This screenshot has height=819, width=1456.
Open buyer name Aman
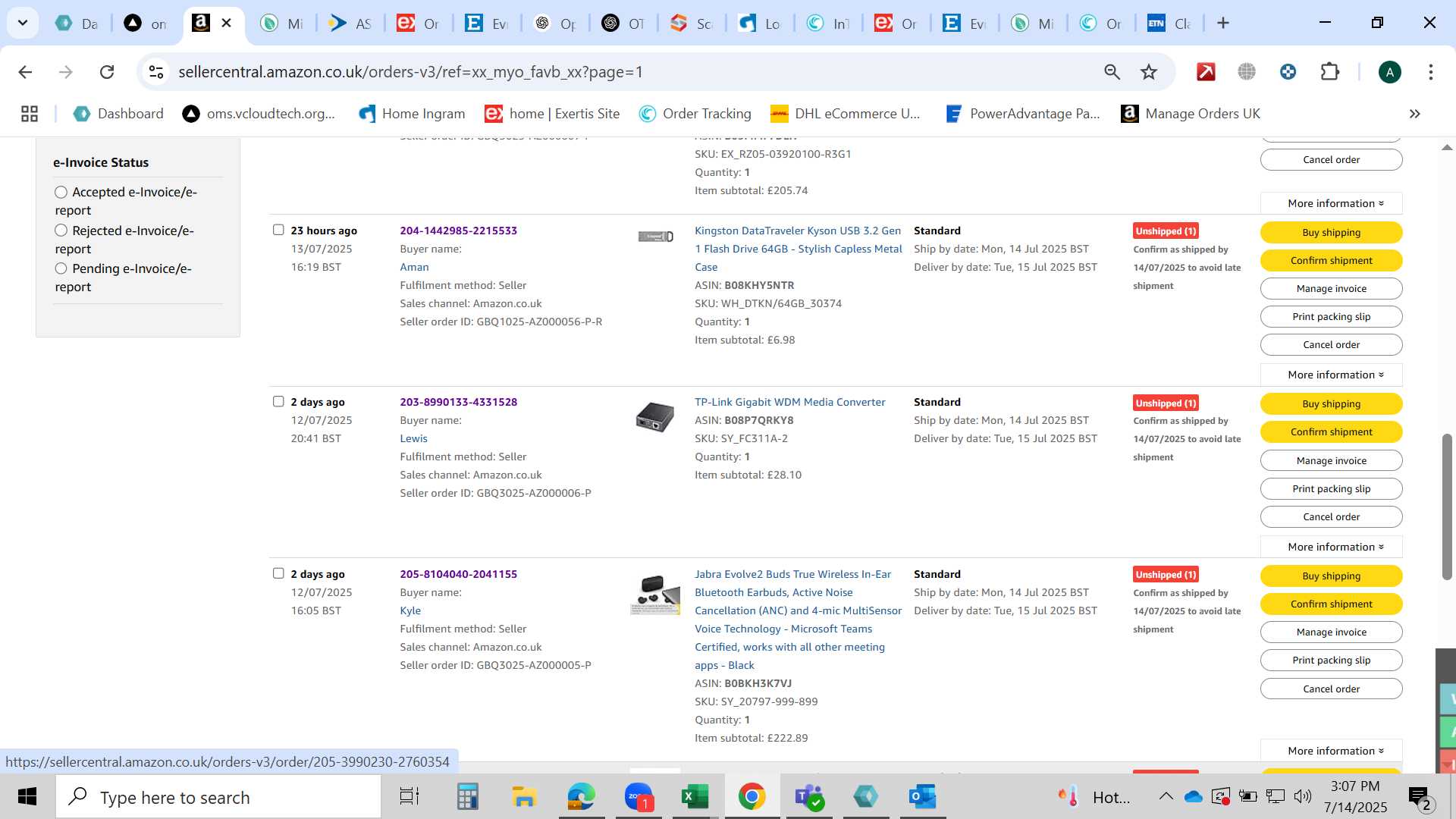(414, 267)
